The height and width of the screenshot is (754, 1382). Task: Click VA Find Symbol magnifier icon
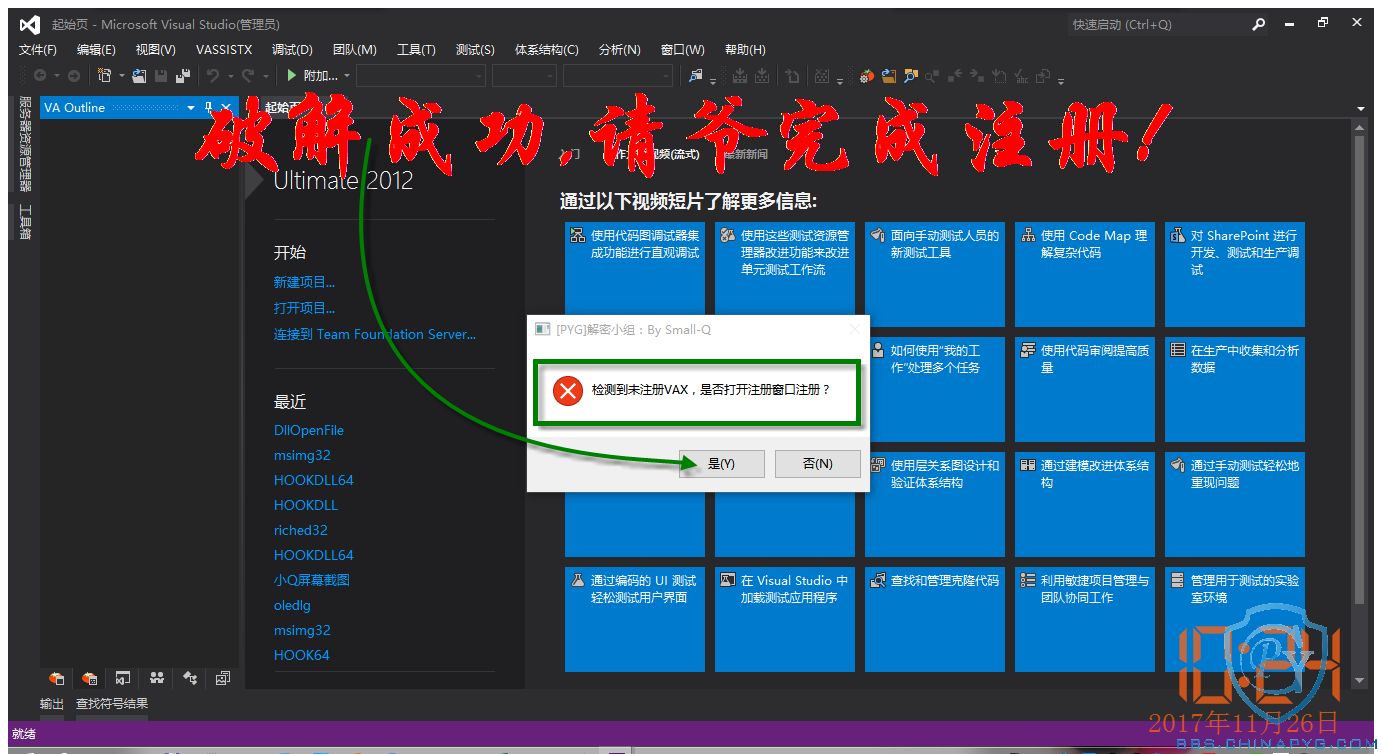[x=911, y=75]
